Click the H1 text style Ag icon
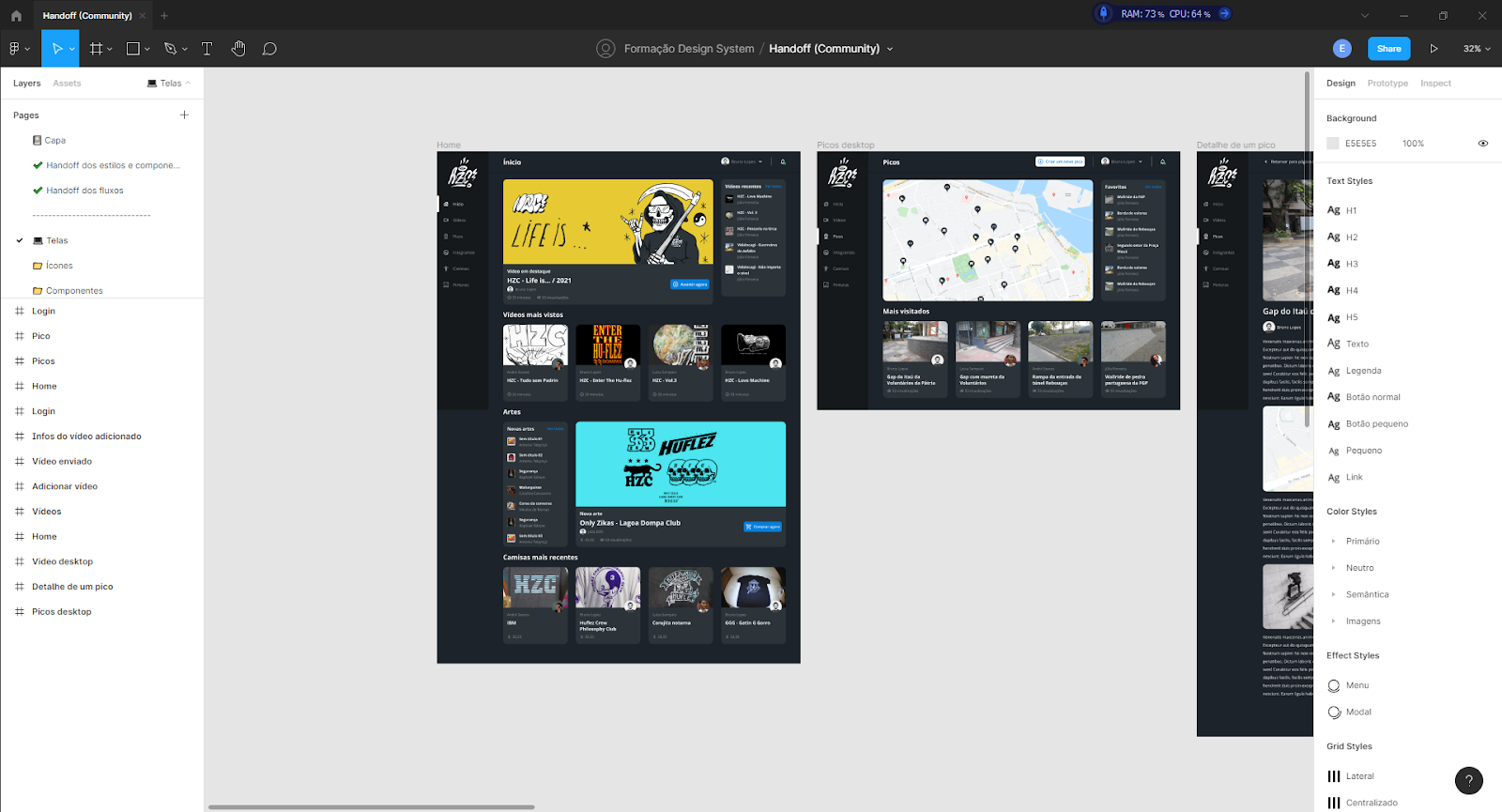 point(1334,210)
